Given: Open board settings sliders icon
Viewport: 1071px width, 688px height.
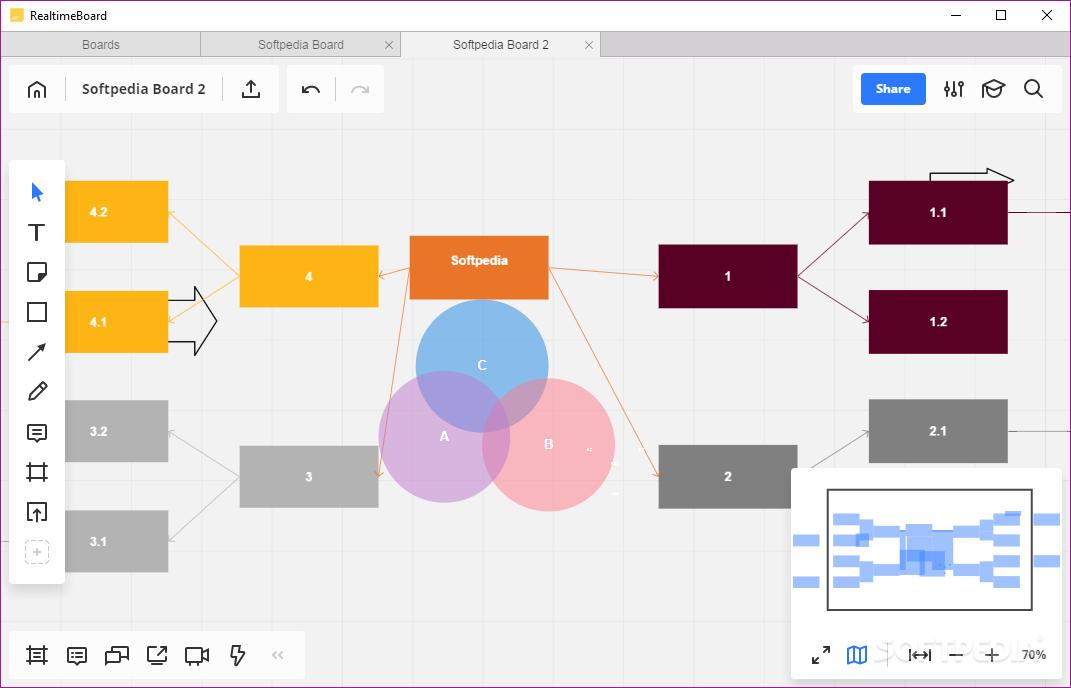Looking at the screenshot, I should [x=954, y=89].
